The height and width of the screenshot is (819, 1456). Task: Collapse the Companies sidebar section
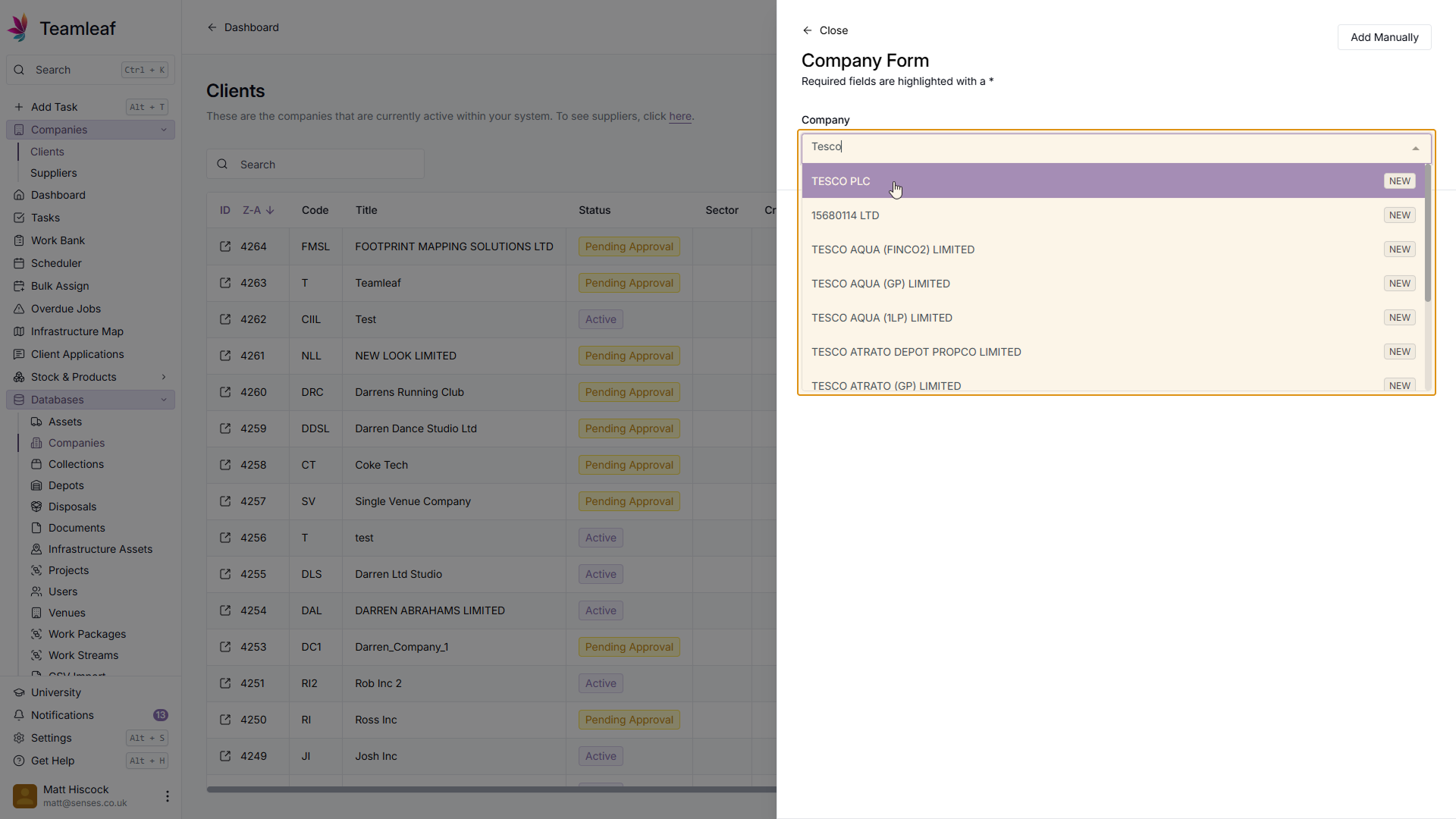click(x=164, y=130)
